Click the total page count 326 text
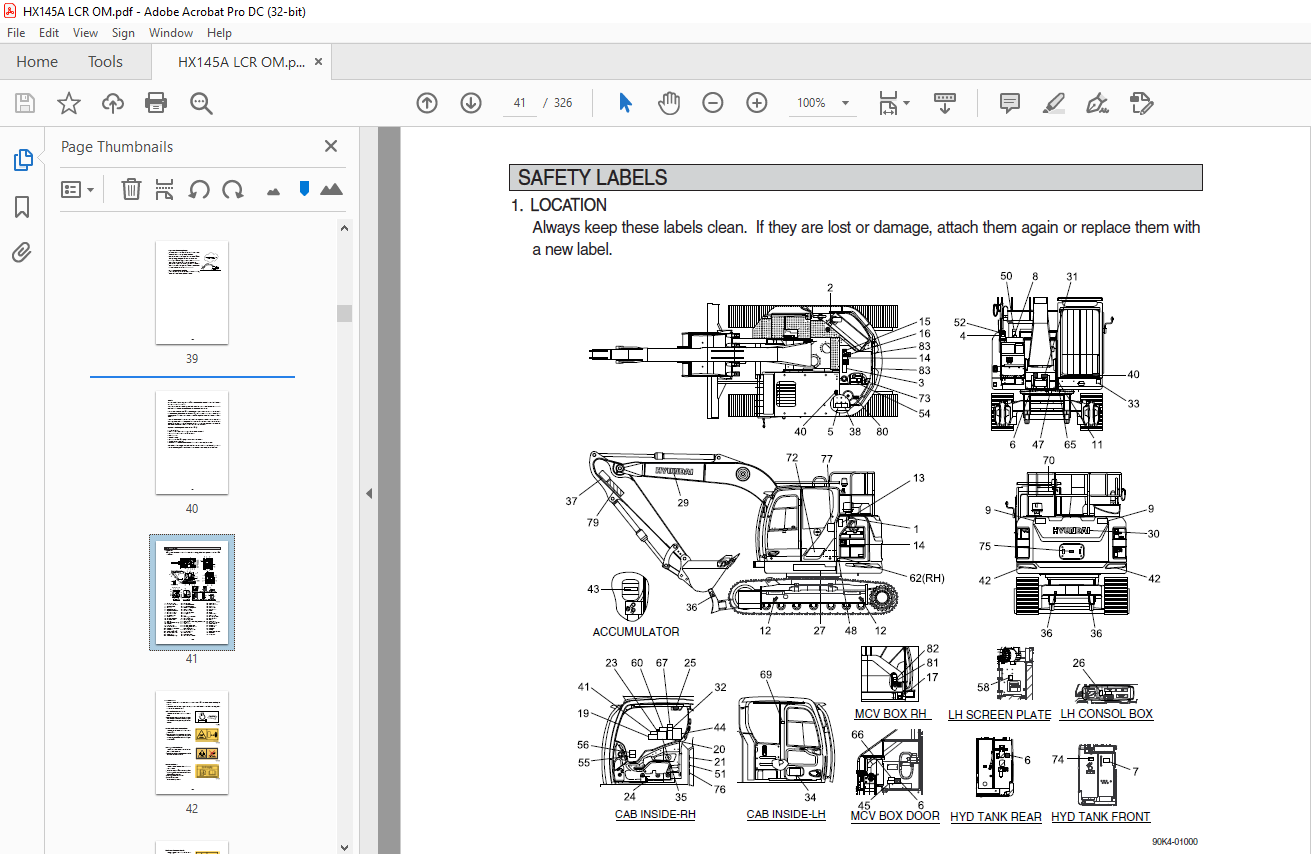The width and height of the screenshot is (1311, 854). (563, 103)
